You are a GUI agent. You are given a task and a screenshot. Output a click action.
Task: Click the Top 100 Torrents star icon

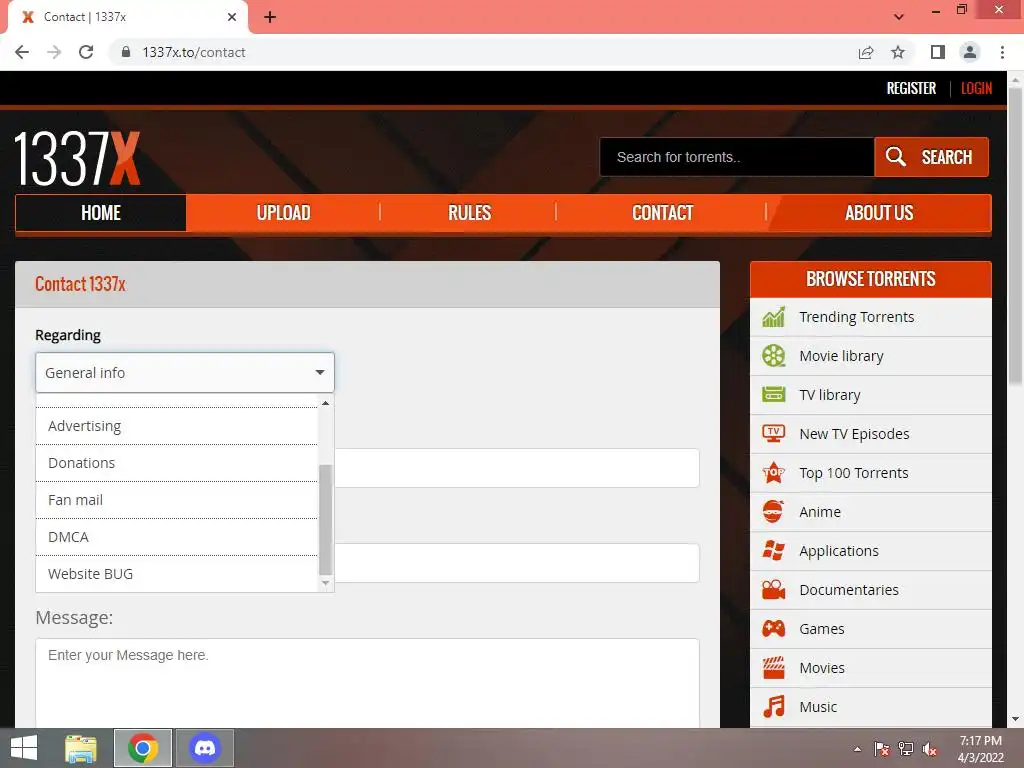(774, 472)
